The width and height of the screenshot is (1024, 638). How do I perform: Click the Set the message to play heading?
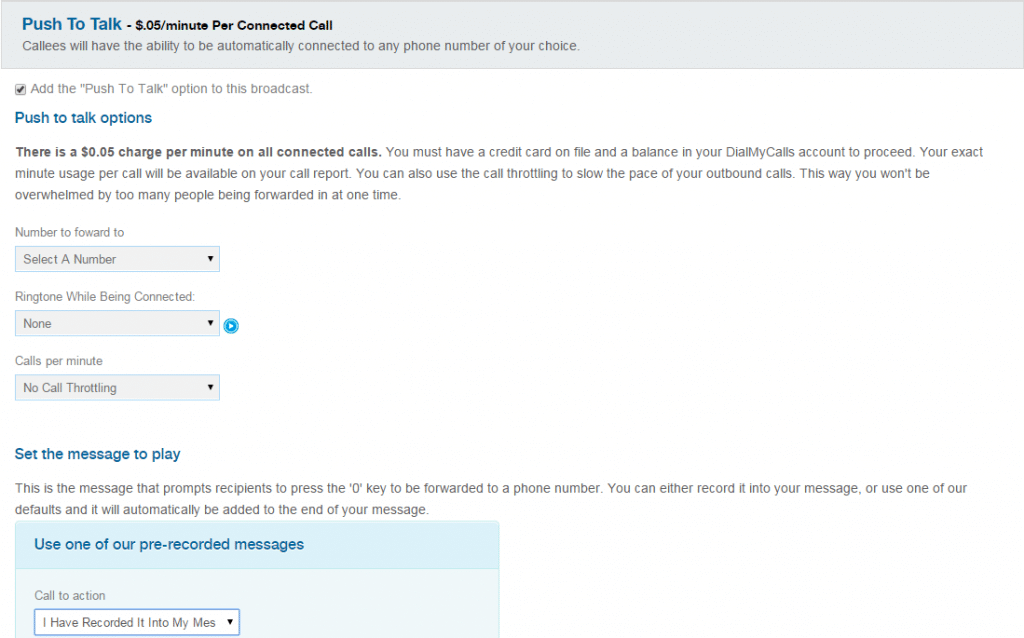pos(97,453)
